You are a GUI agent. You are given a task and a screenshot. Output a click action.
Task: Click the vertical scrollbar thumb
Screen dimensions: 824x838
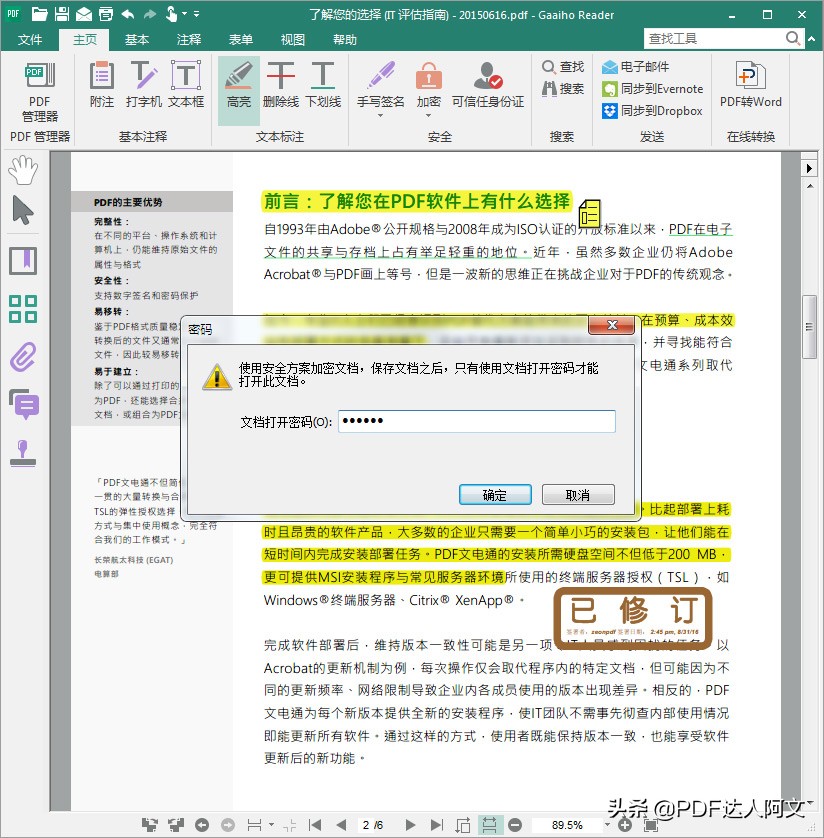pos(809,327)
